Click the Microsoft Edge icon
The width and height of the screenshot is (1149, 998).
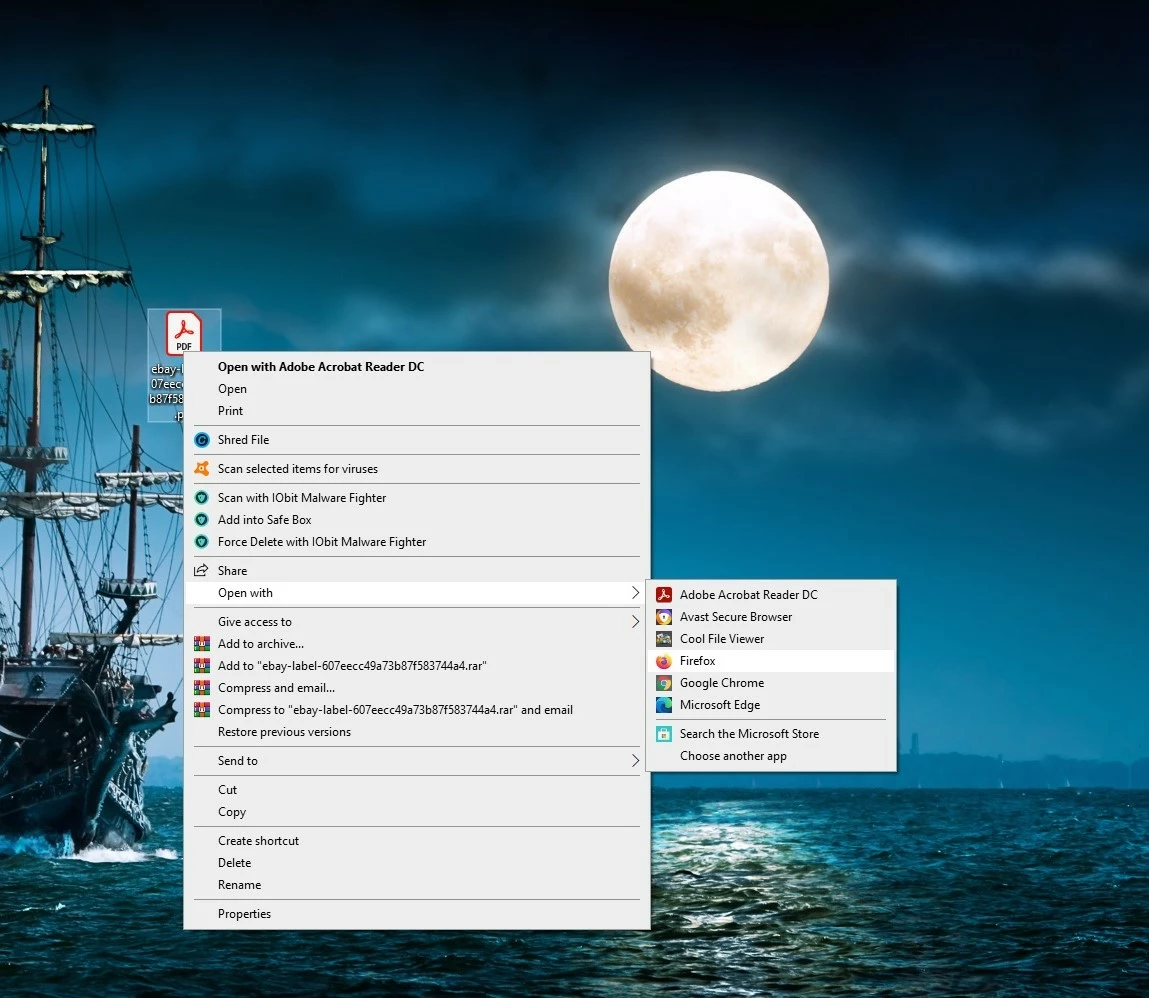click(664, 705)
